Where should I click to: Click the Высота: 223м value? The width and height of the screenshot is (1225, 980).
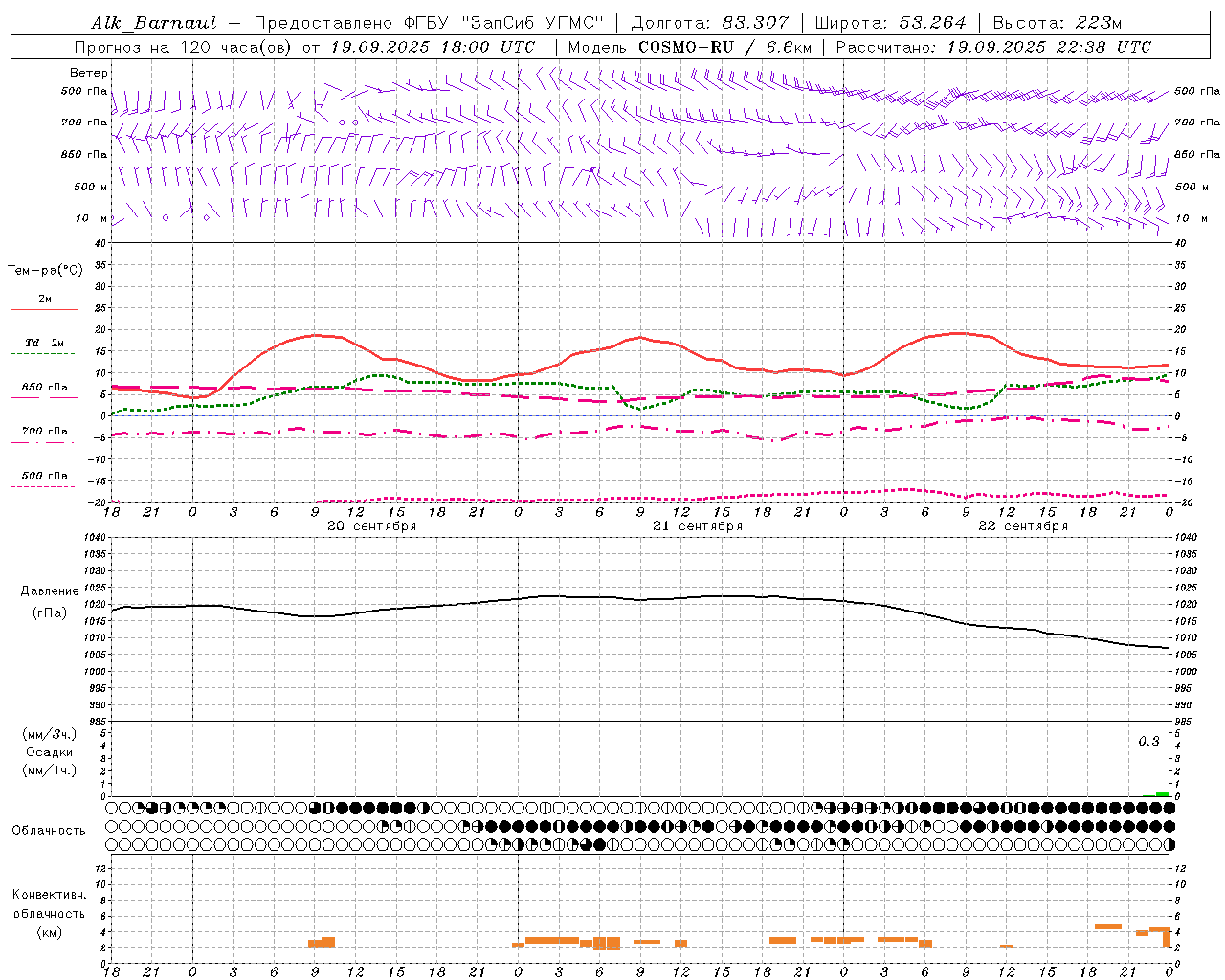[1057, 23]
